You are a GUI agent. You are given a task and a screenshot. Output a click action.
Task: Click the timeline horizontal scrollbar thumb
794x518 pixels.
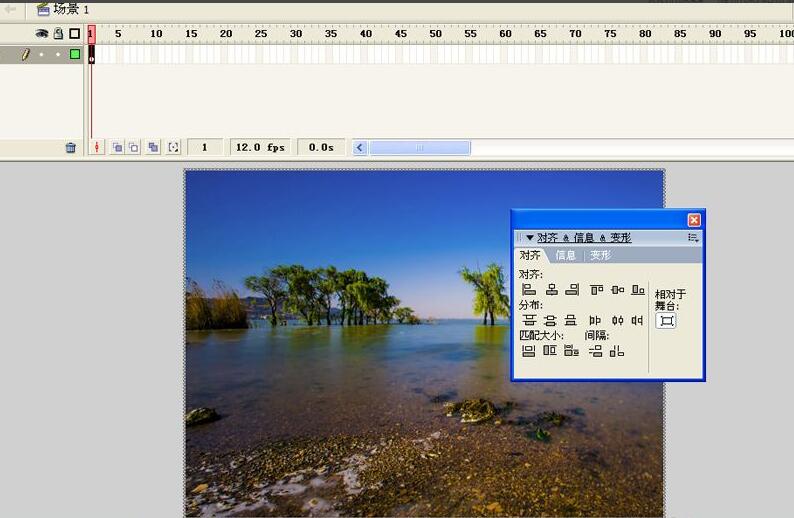click(x=419, y=148)
